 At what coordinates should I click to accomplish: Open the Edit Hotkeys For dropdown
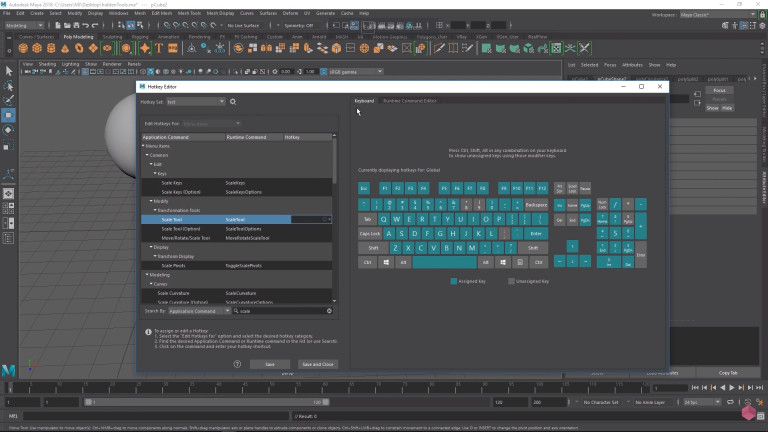212,124
